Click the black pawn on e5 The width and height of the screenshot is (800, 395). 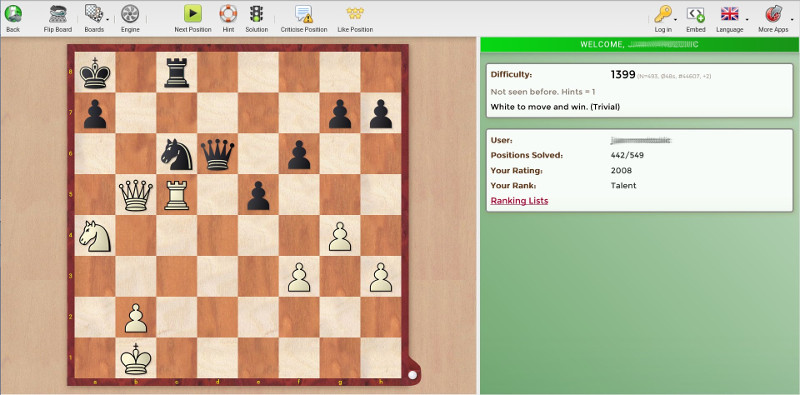[x=258, y=195]
